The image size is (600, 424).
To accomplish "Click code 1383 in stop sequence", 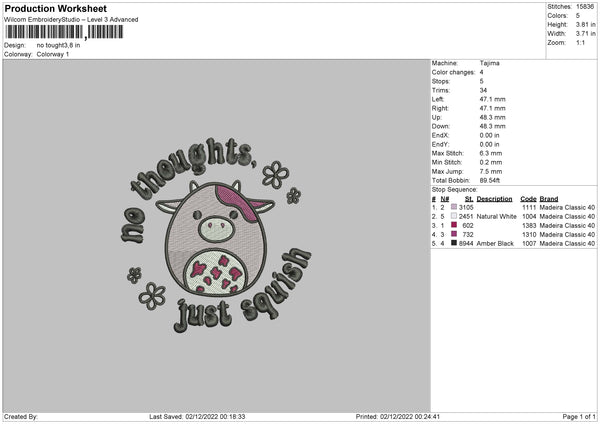I will pos(529,225).
